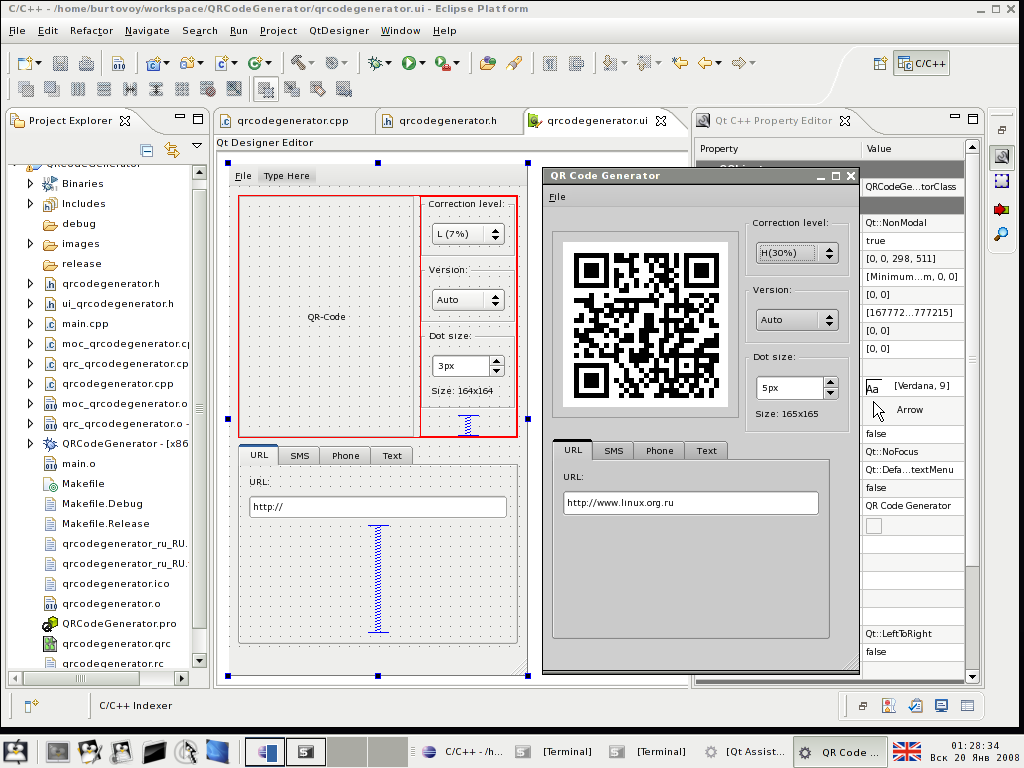
Task: Toggle Link with Editor in Project Explorer
Action: [x=172, y=150]
